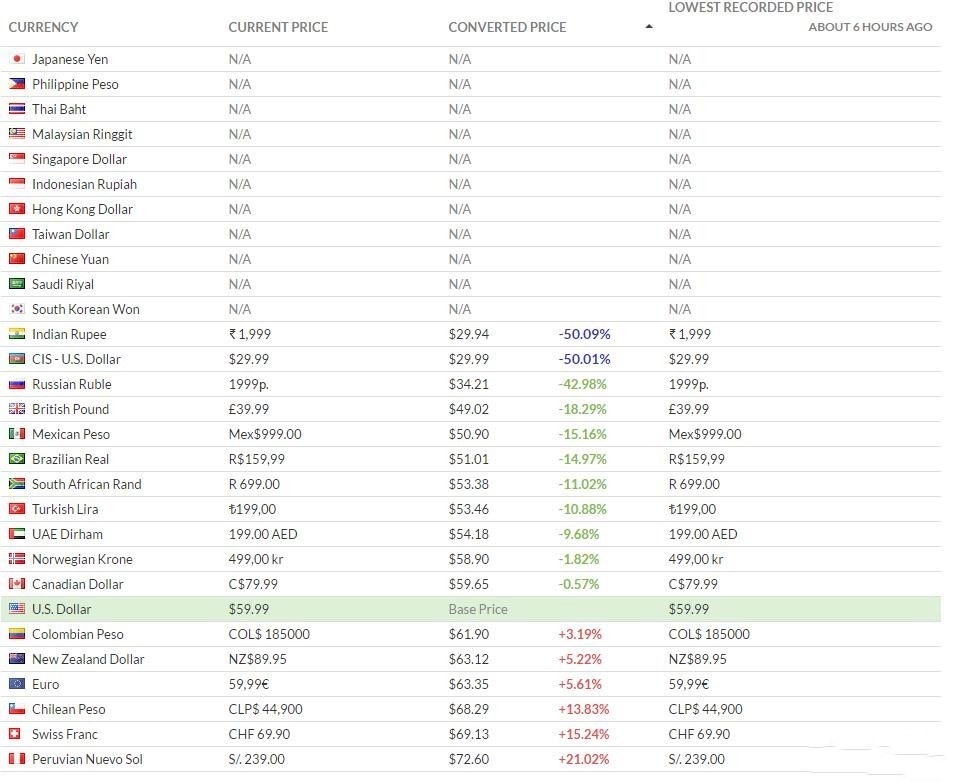Click the Chilean Peso flag icon
Screen dimensions: 958x784
(16, 709)
